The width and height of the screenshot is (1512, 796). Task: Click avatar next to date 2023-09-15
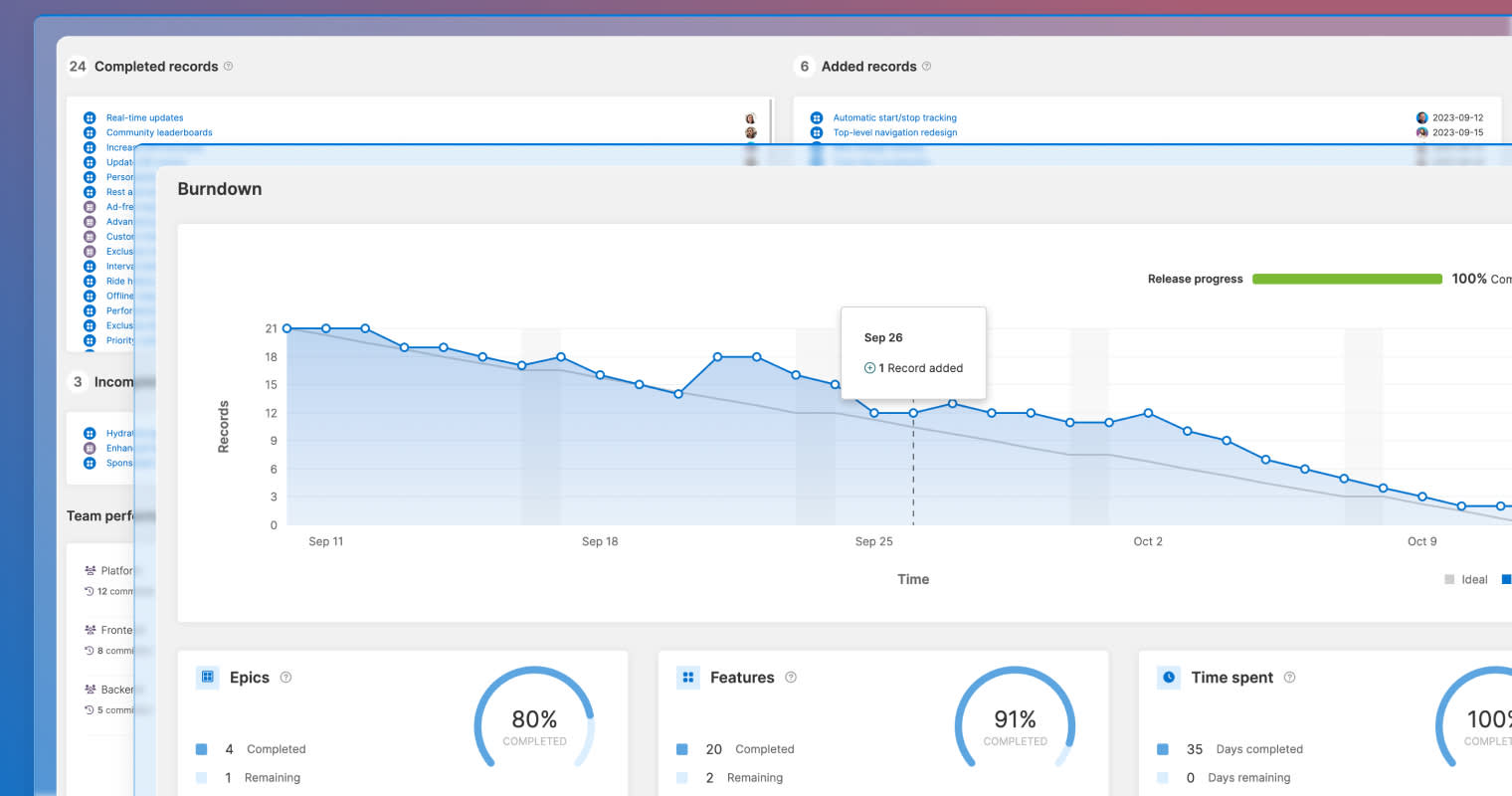1421,132
